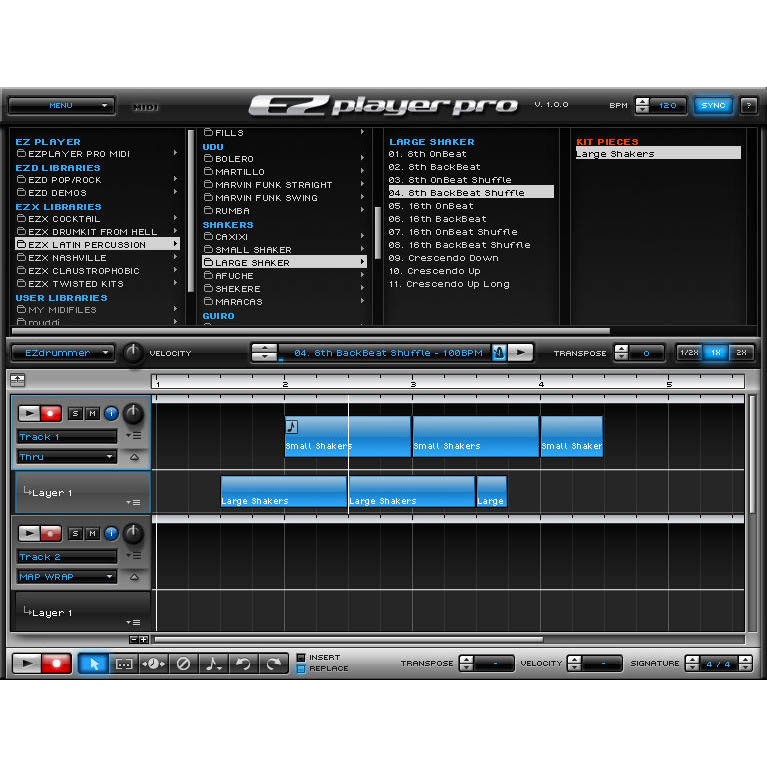Image resolution: width=767 pixels, height=767 pixels.
Task: Activate the split clip tool
Action: [x=154, y=663]
